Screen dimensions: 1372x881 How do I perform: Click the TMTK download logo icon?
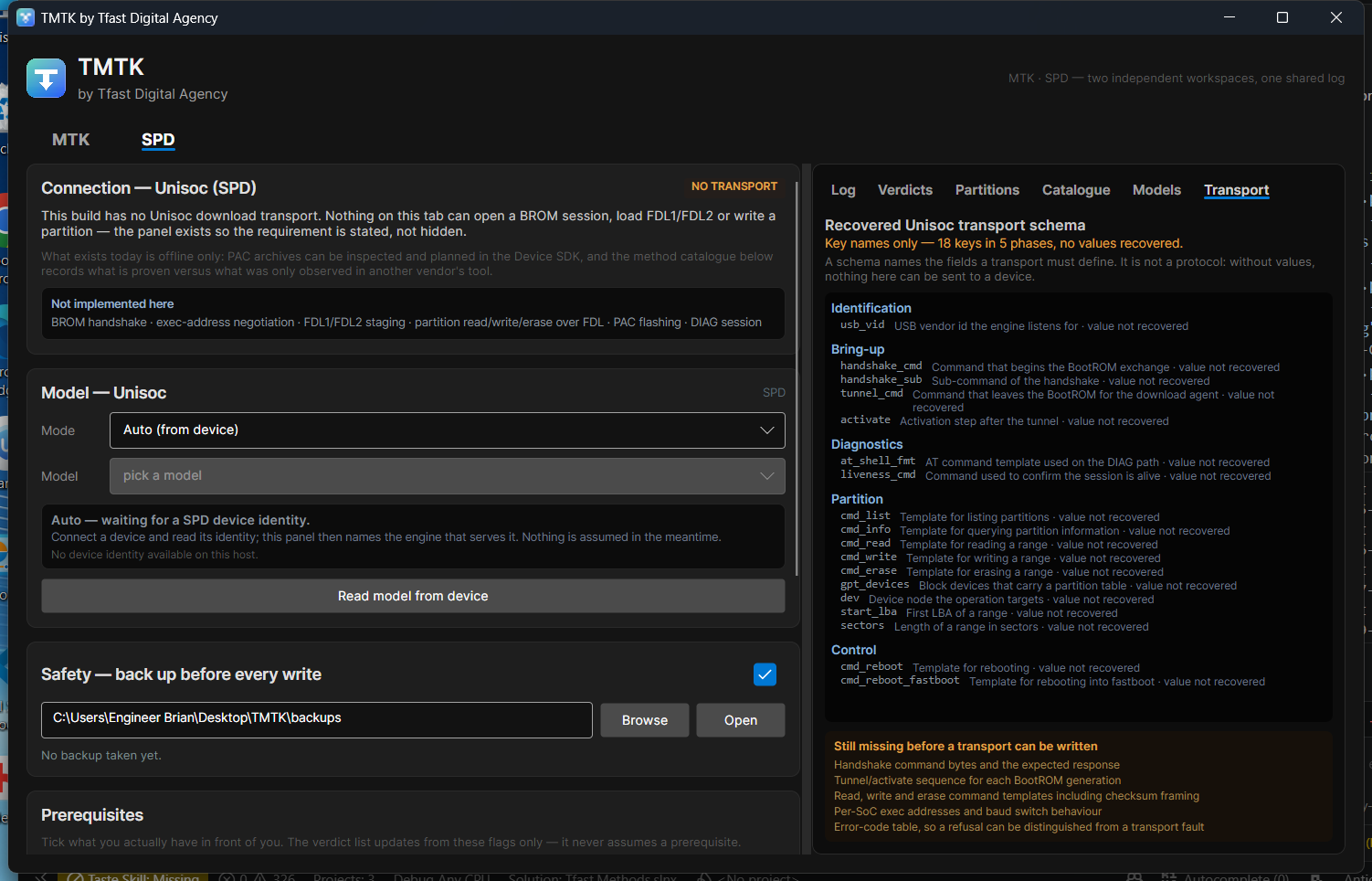tap(46, 79)
